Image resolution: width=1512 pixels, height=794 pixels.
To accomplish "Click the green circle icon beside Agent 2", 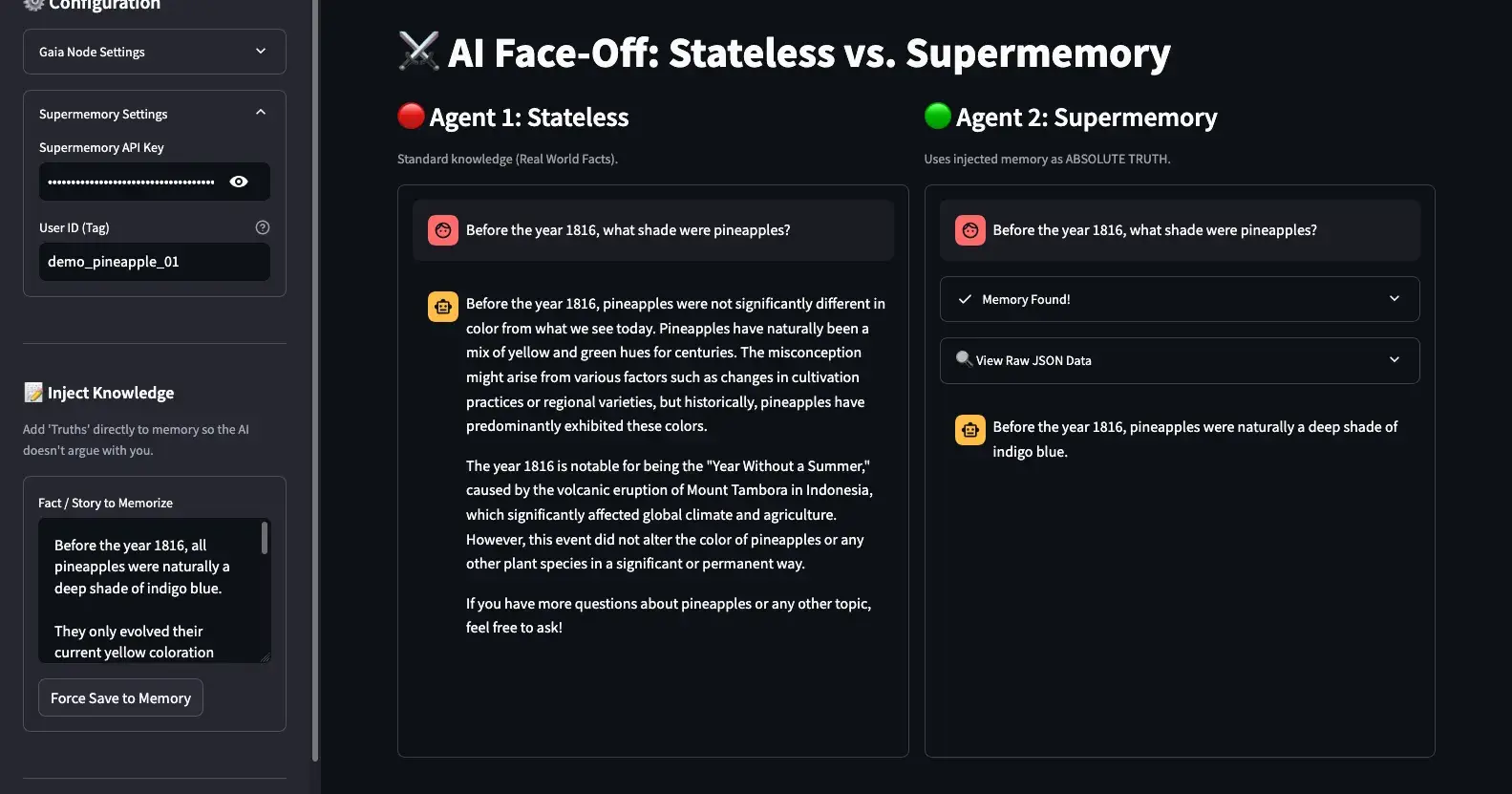I will (937, 115).
